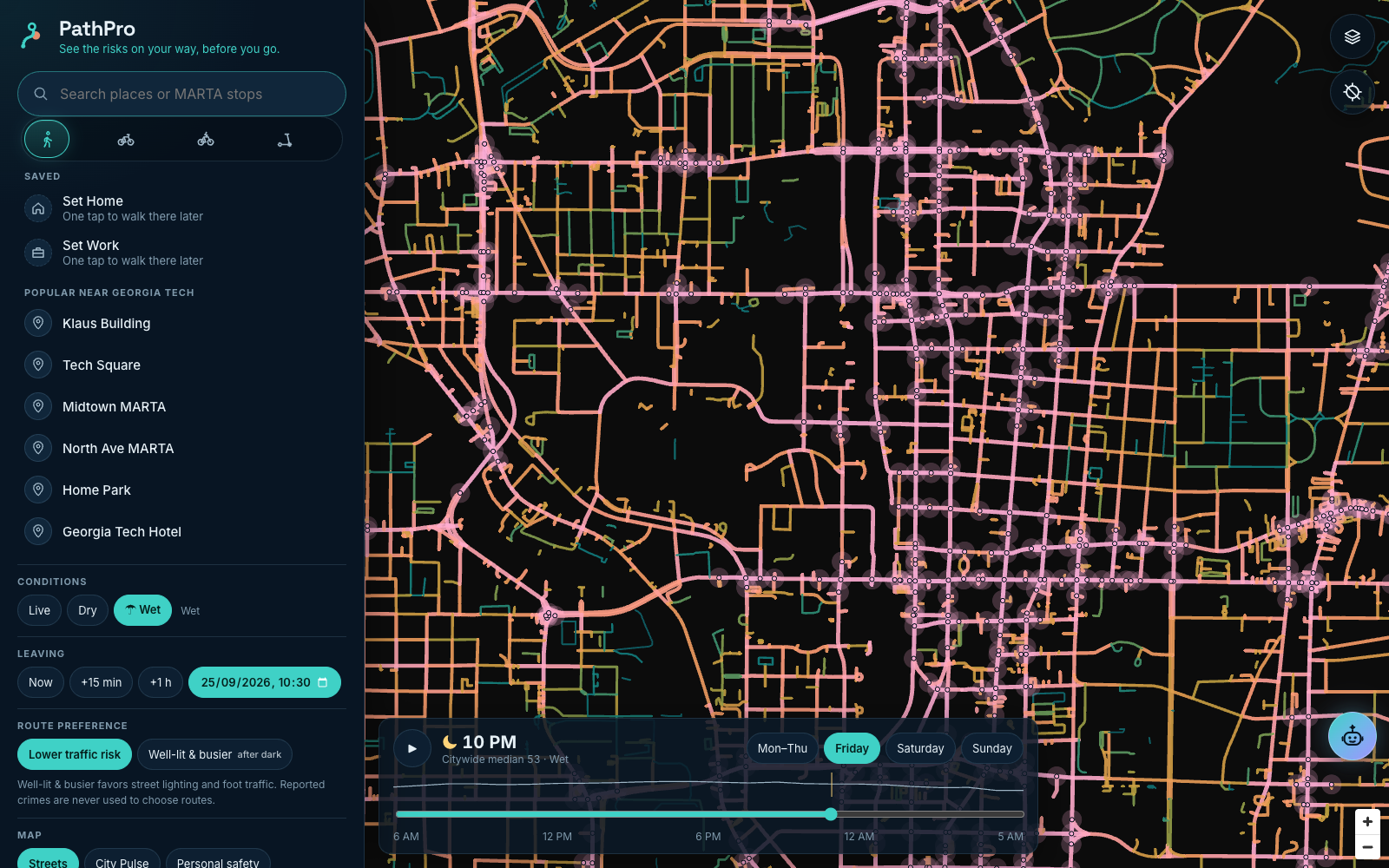
Task: Open the departure date-time picker
Action: pos(265,682)
